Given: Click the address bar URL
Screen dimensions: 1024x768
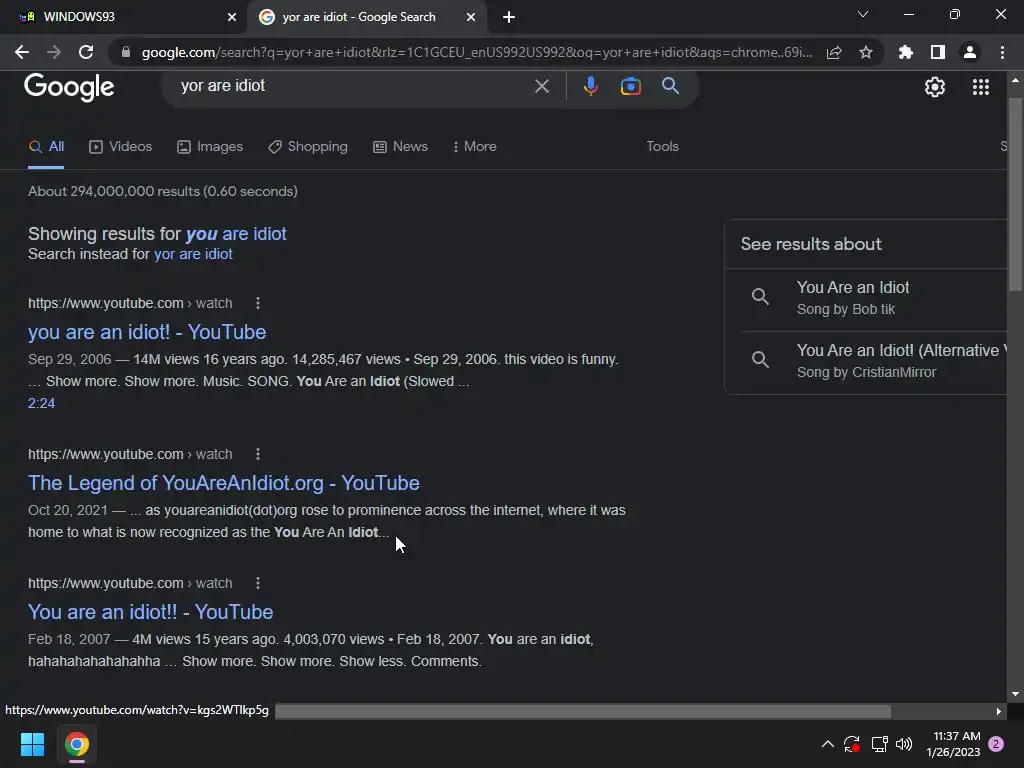Looking at the screenshot, I should [477, 52].
